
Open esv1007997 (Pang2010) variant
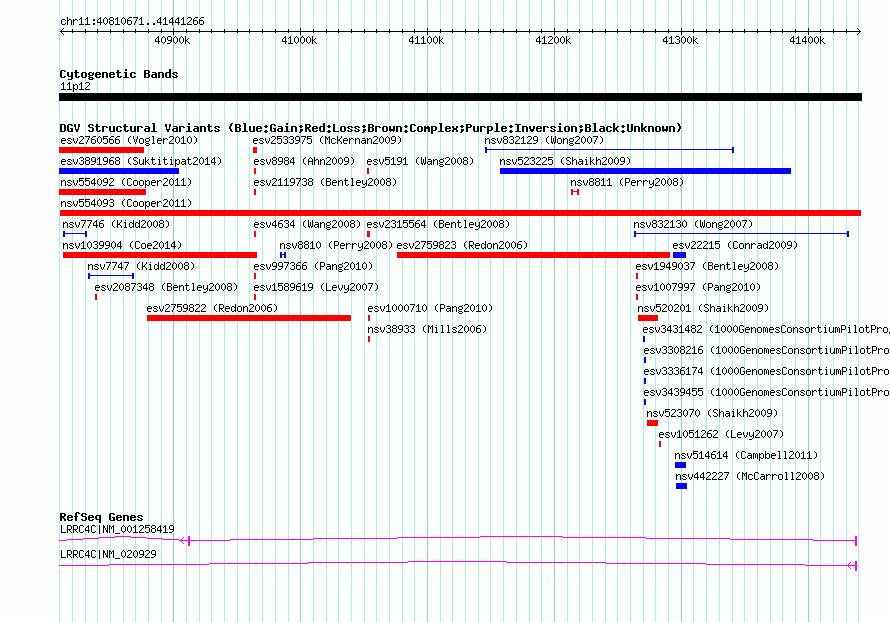coord(698,287)
